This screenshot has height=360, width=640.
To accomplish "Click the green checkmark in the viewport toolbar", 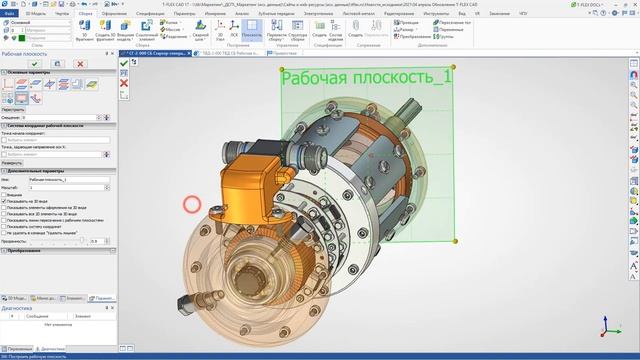I will (124, 63).
